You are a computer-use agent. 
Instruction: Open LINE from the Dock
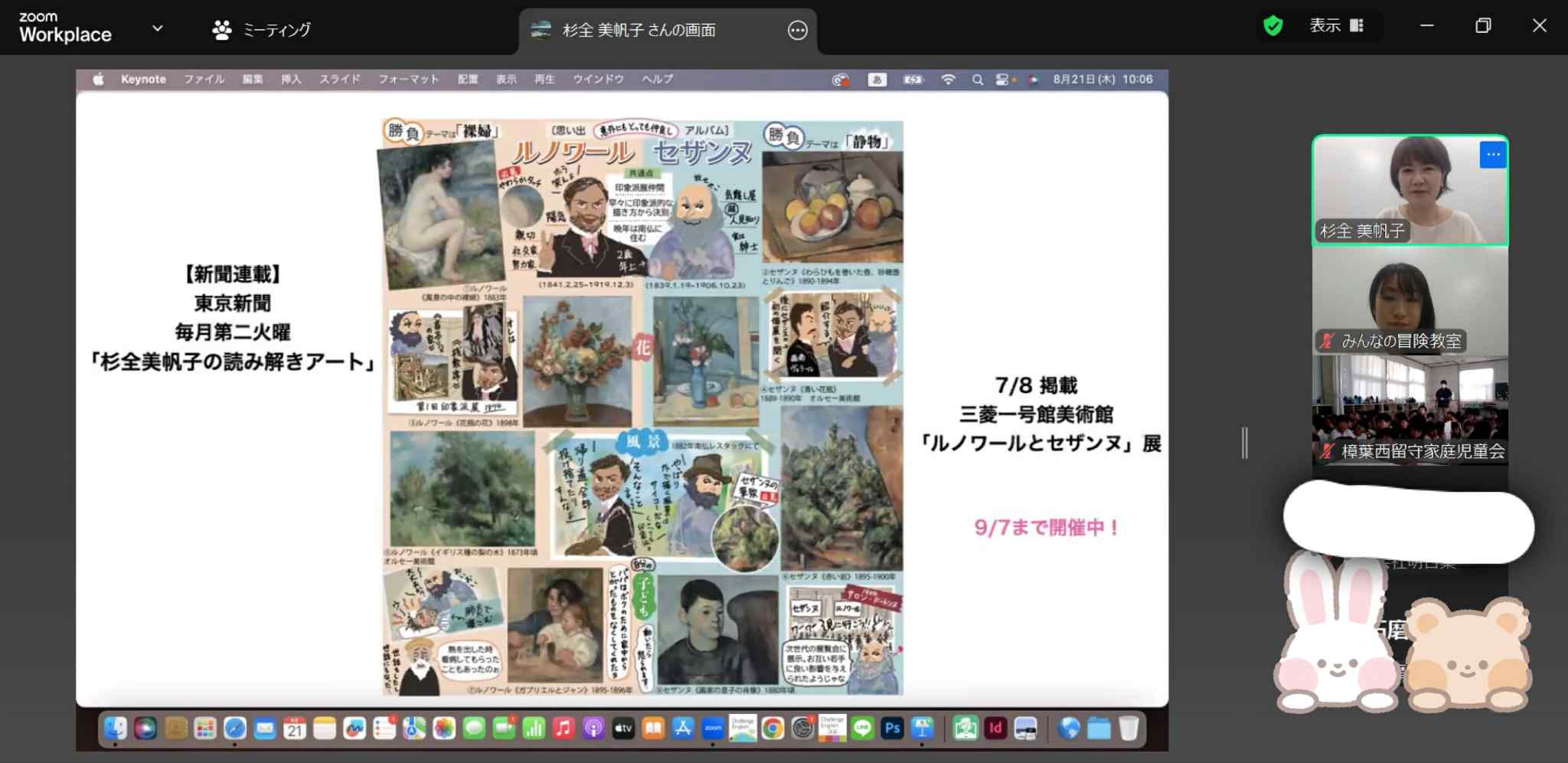pyautogui.click(x=862, y=728)
